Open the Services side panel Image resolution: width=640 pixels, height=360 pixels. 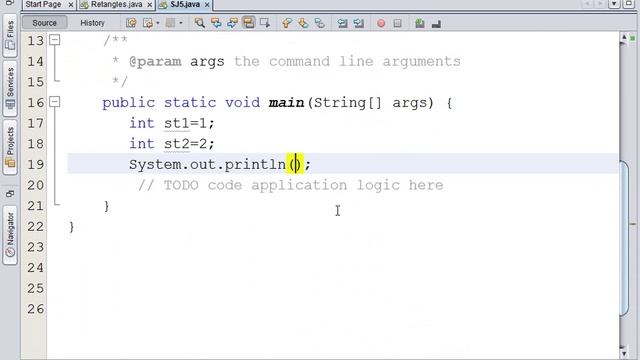pyautogui.click(x=10, y=88)
